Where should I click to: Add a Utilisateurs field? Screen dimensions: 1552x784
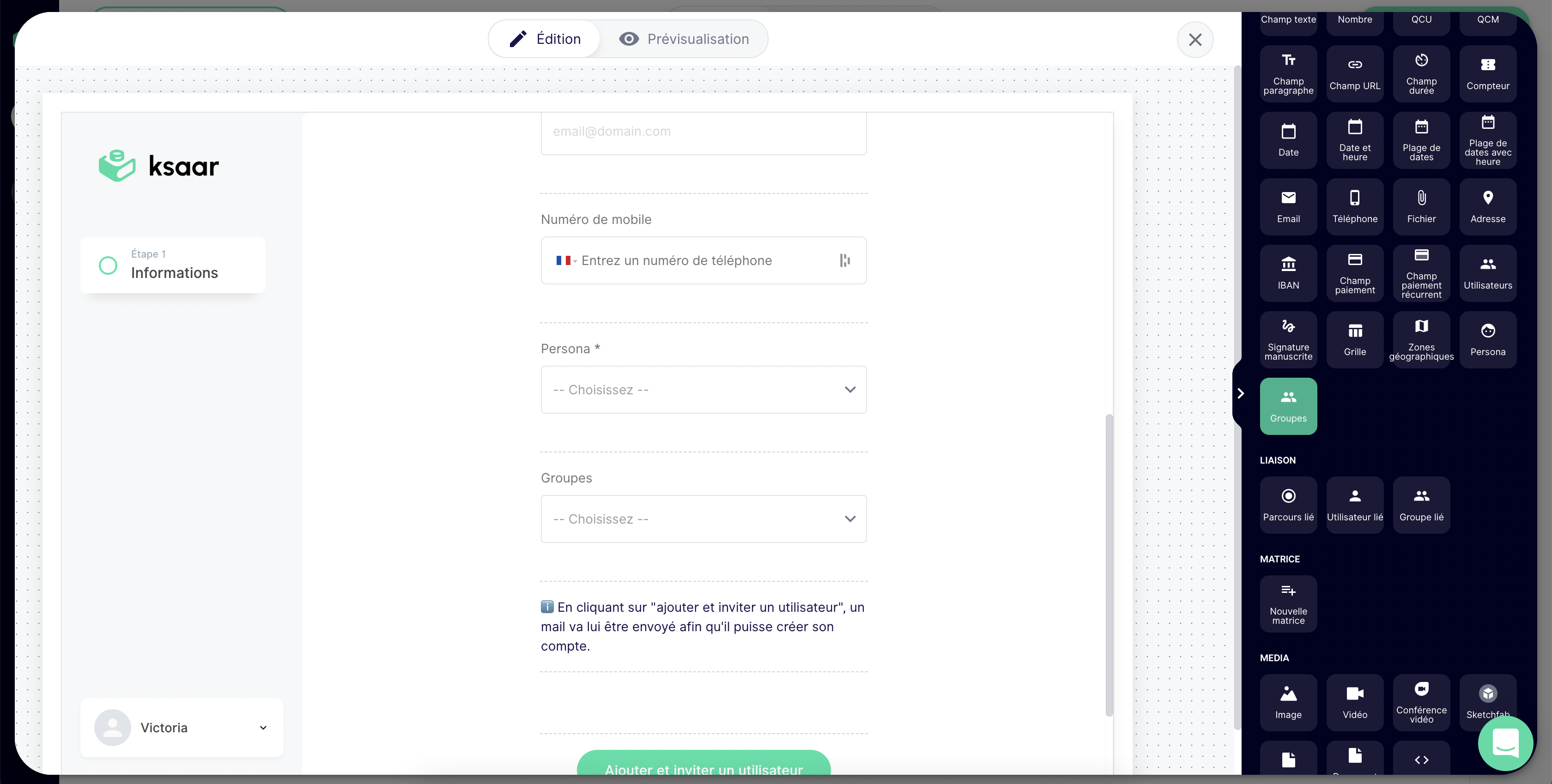tap(1487, 273)
